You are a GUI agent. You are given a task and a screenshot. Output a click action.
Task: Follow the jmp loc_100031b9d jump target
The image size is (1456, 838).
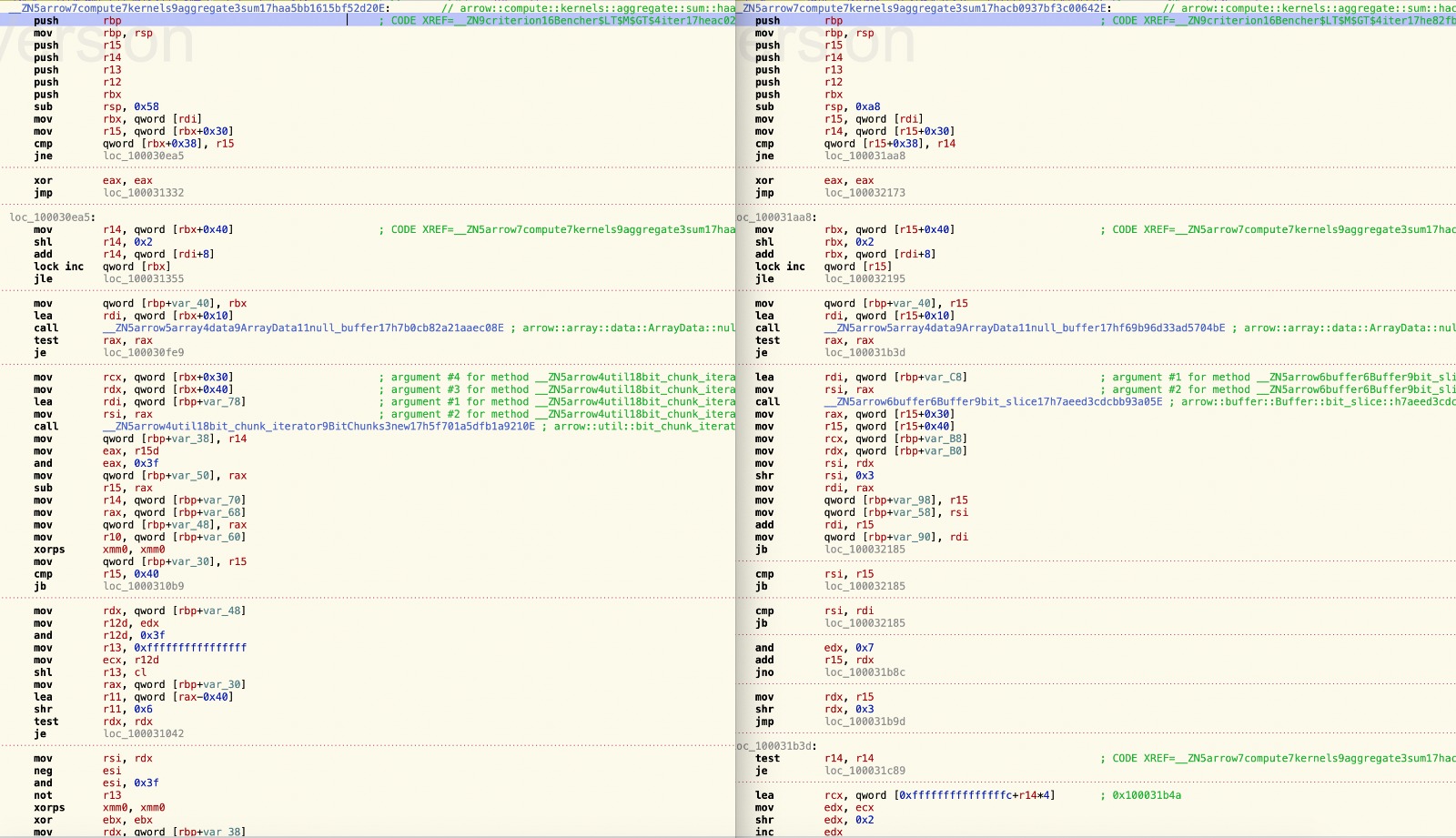click(864, 722)
